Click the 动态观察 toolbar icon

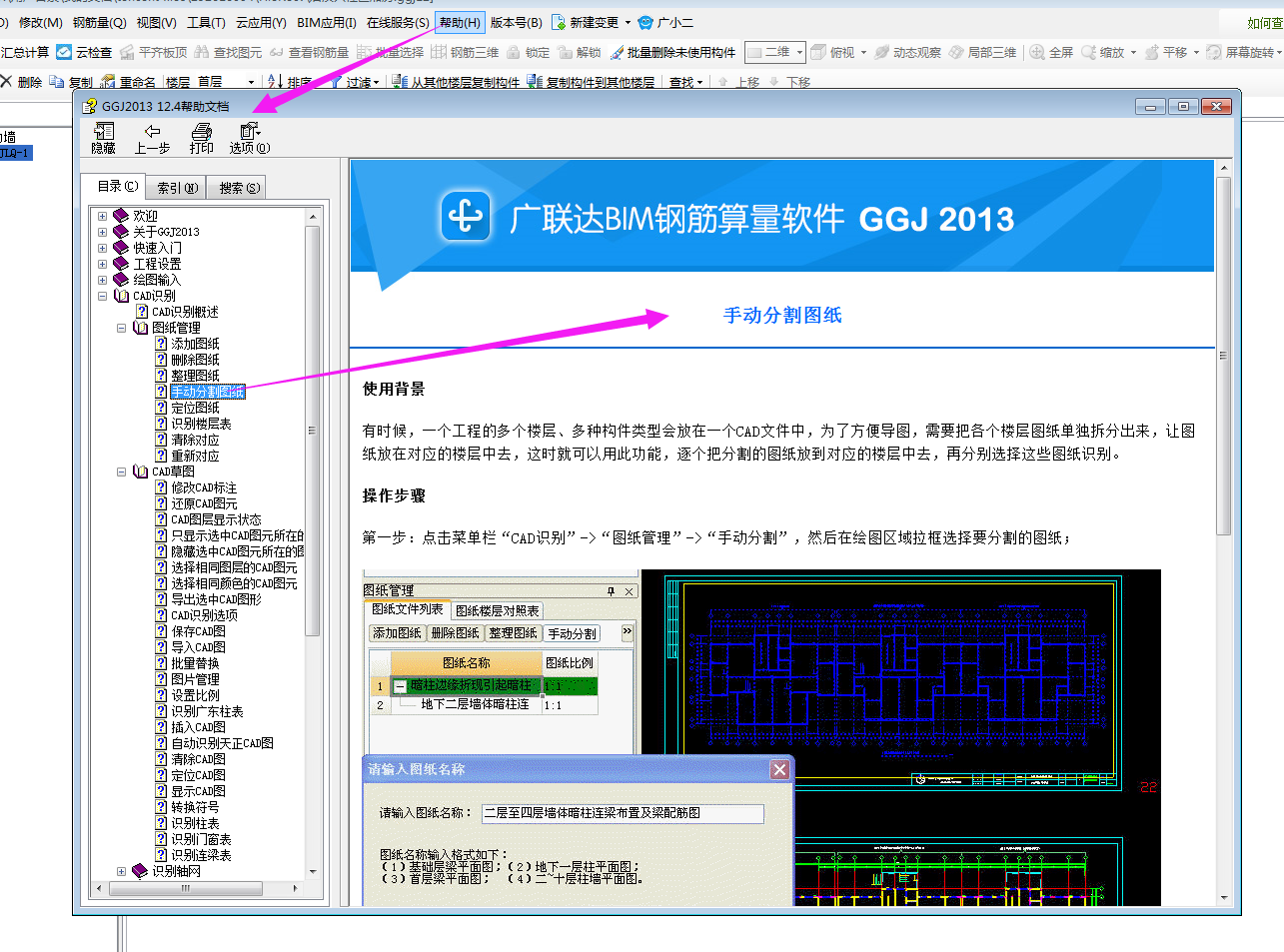point(908,52)
